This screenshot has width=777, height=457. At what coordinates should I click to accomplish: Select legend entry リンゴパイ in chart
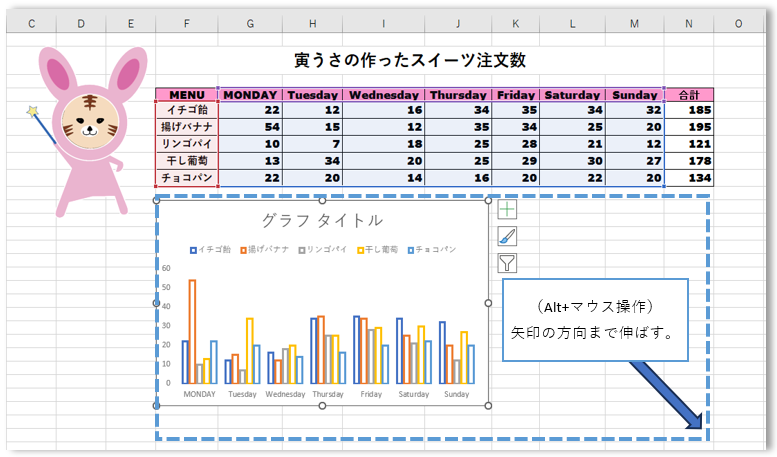click(x=323, y=250)
